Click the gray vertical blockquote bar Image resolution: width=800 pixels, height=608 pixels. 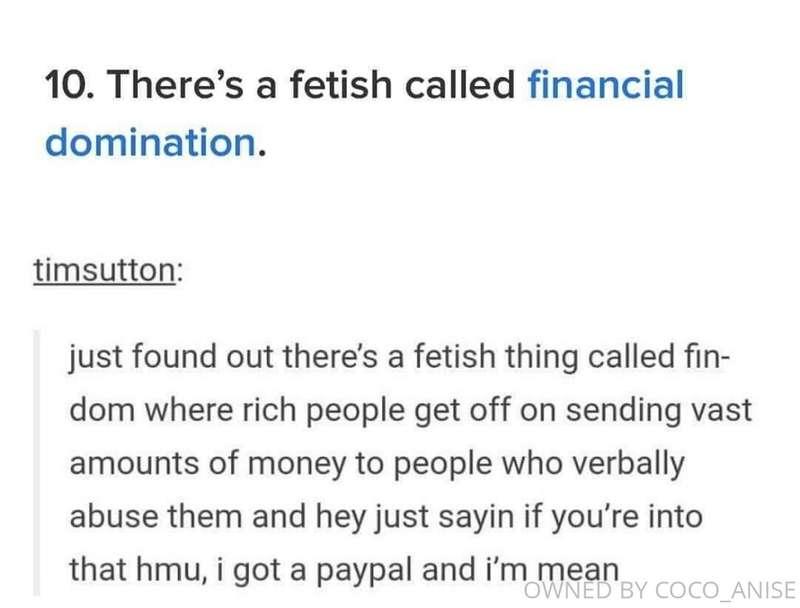(37, 463)
